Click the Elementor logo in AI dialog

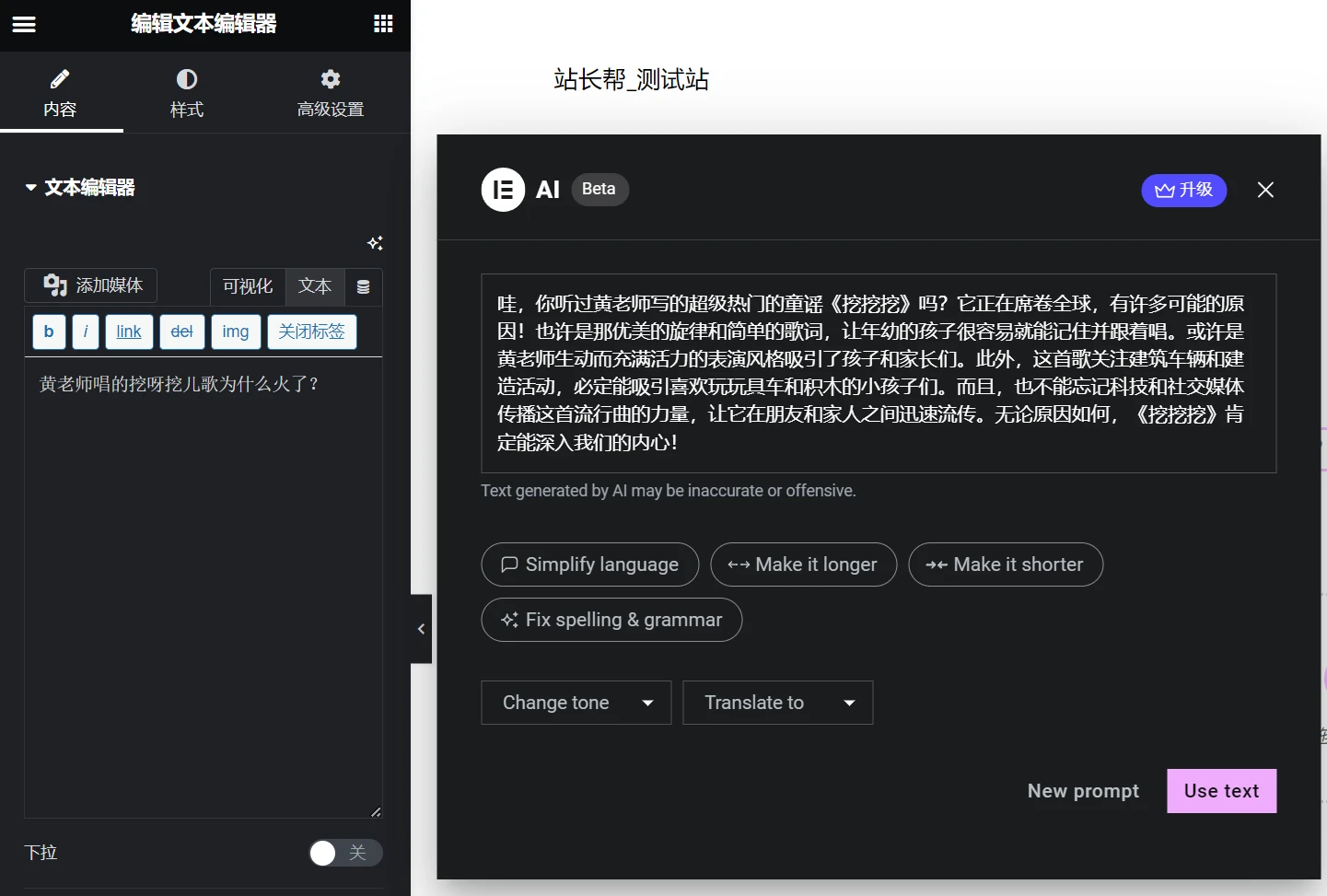point(503,190)
